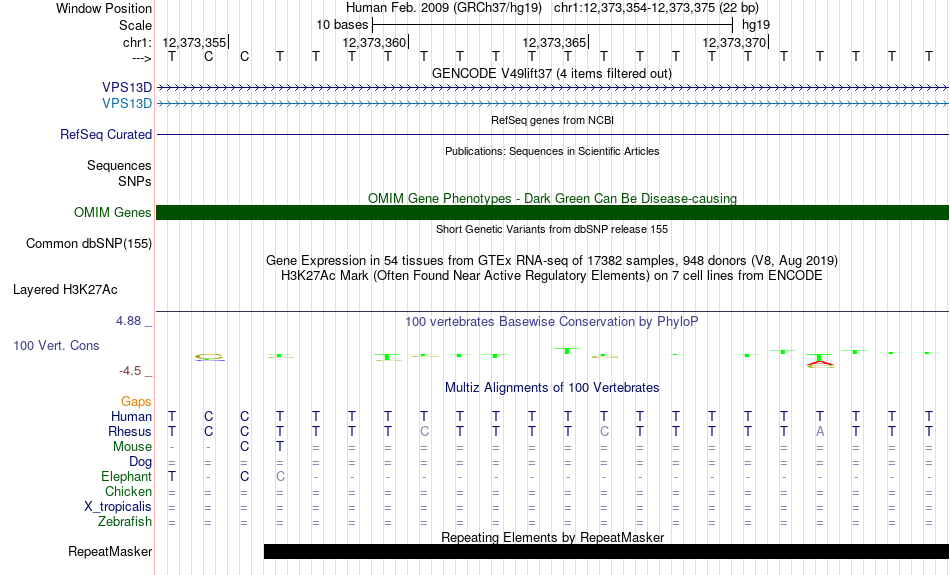Click the Common dbSNP(155) track label
This screenshot has width=950, height=575.
89,244
